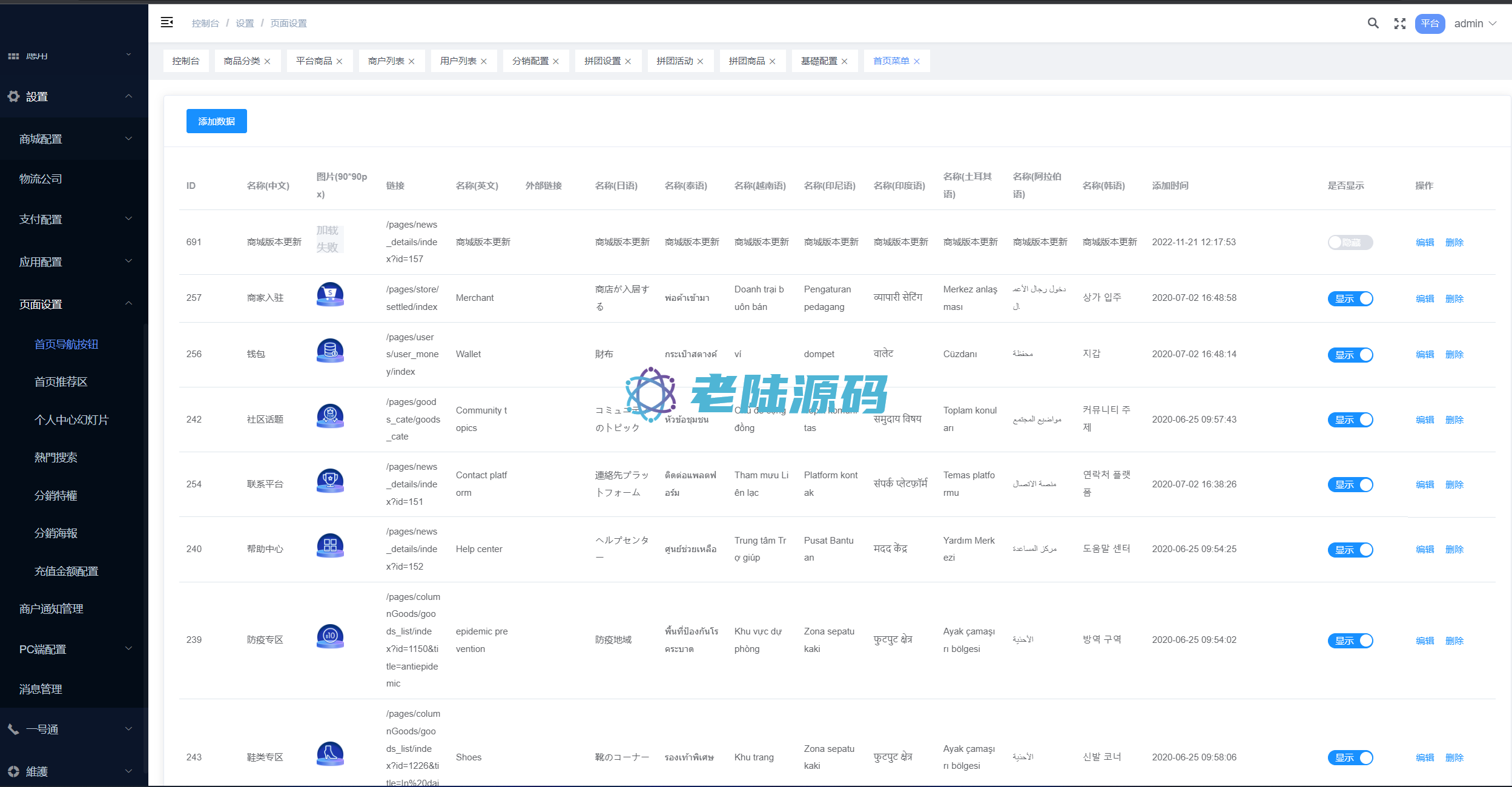Image resolution: width=1512 pixels, height=787 pixels.
Task: Click the 一号通 phone icon in sidebar
Action: click(x=13, y=729)
